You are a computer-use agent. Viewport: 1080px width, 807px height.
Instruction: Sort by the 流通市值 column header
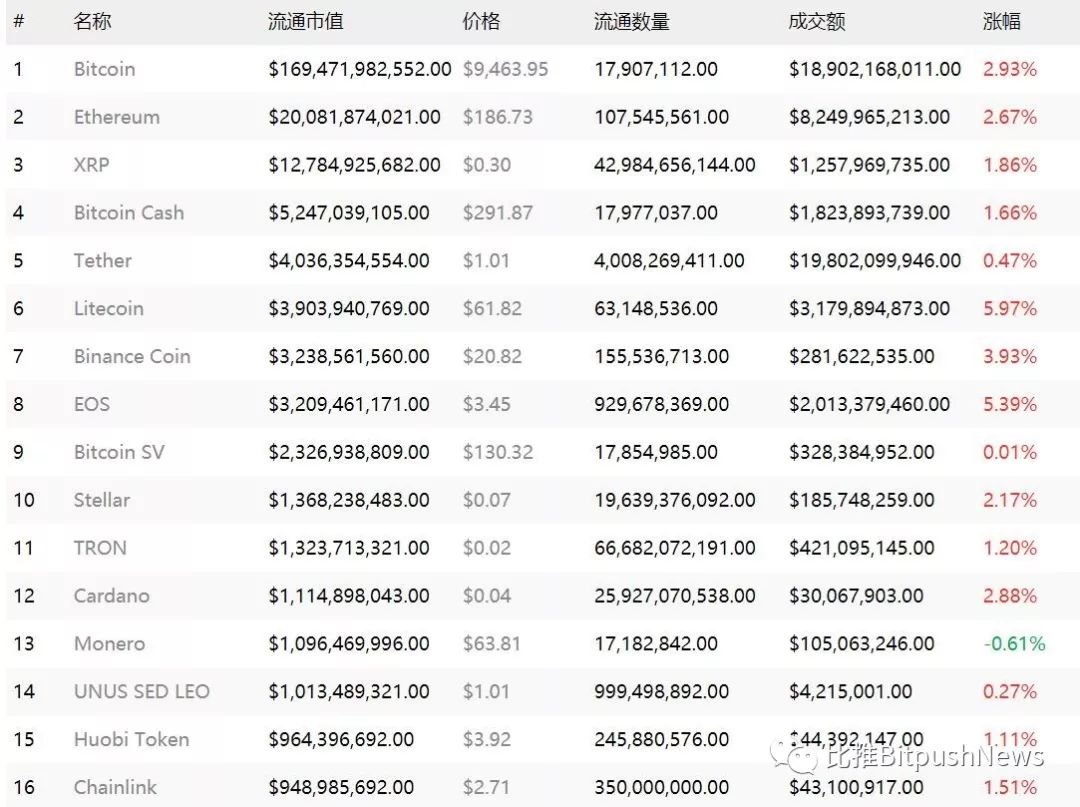tap(305, 21)
